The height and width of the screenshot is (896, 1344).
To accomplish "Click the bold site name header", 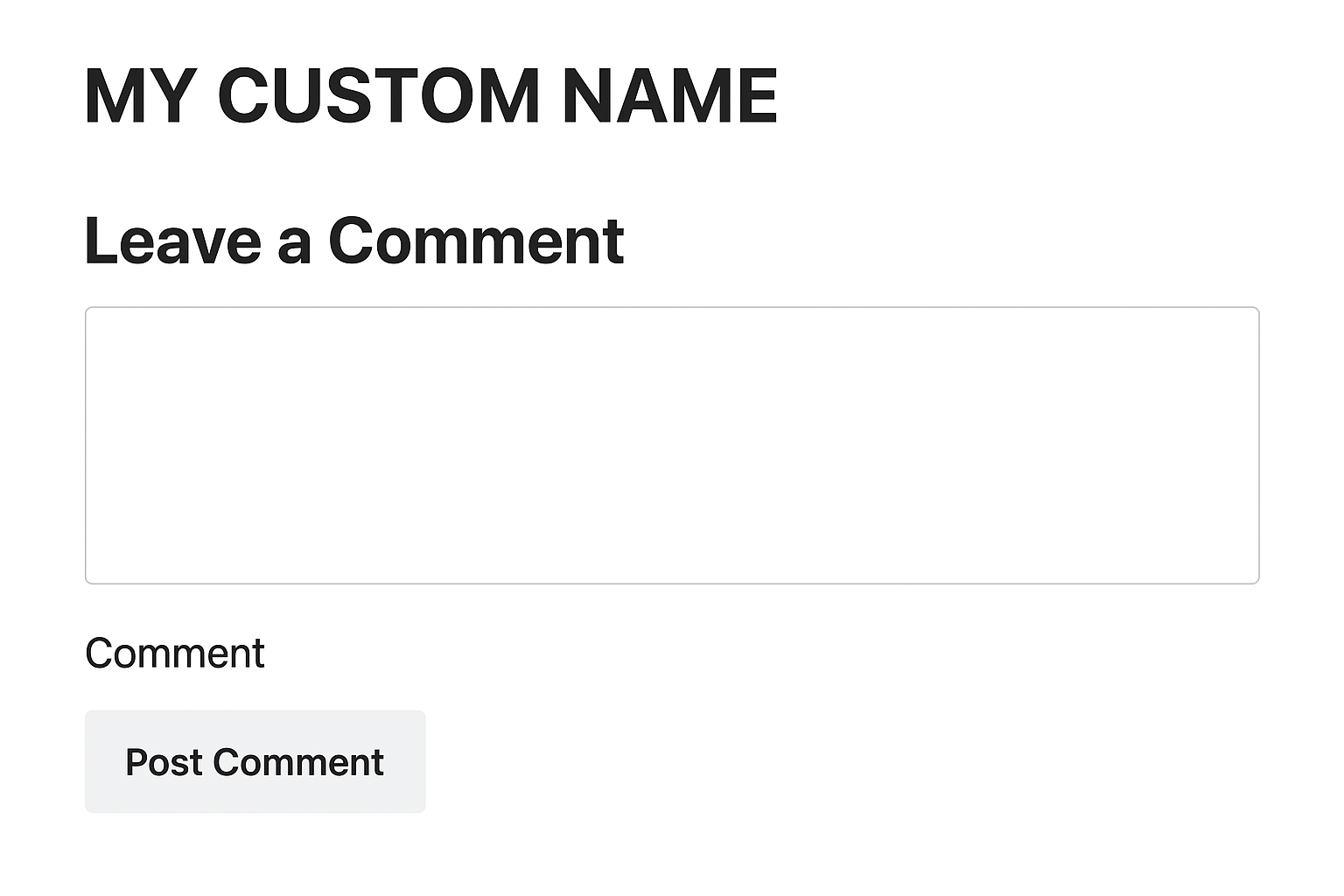I will (430, 95).
